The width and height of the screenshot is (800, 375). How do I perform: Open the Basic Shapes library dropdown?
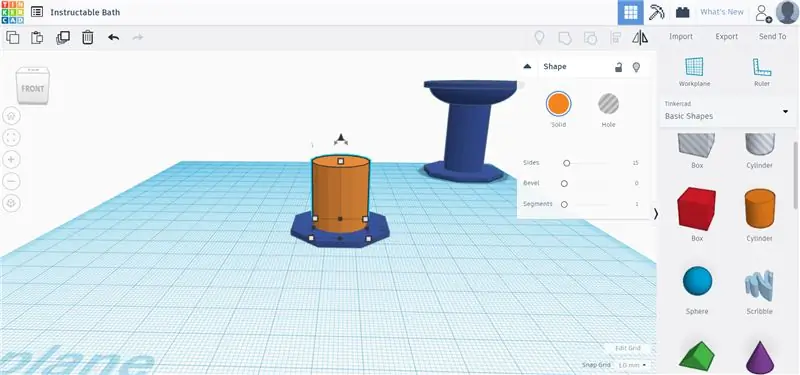click(x=728, y=111)
